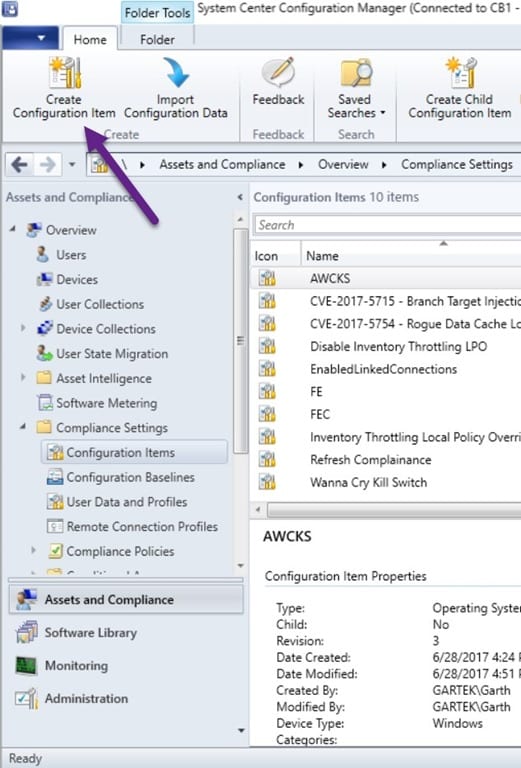Image resolution: width=521 pixels, height=768 pixels.
Task: Select the EnabledLinkedConnections item
Action: pyautogui.click(x=386, y=369)
